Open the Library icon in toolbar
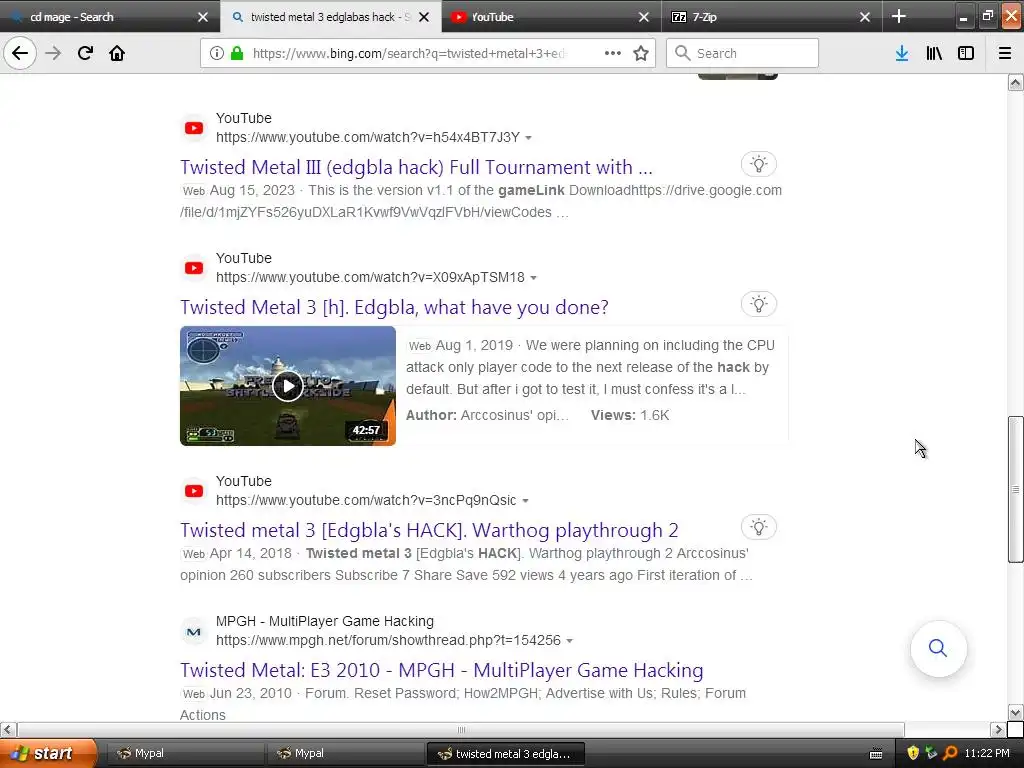The image size is (1024, 768). [934, 53]
